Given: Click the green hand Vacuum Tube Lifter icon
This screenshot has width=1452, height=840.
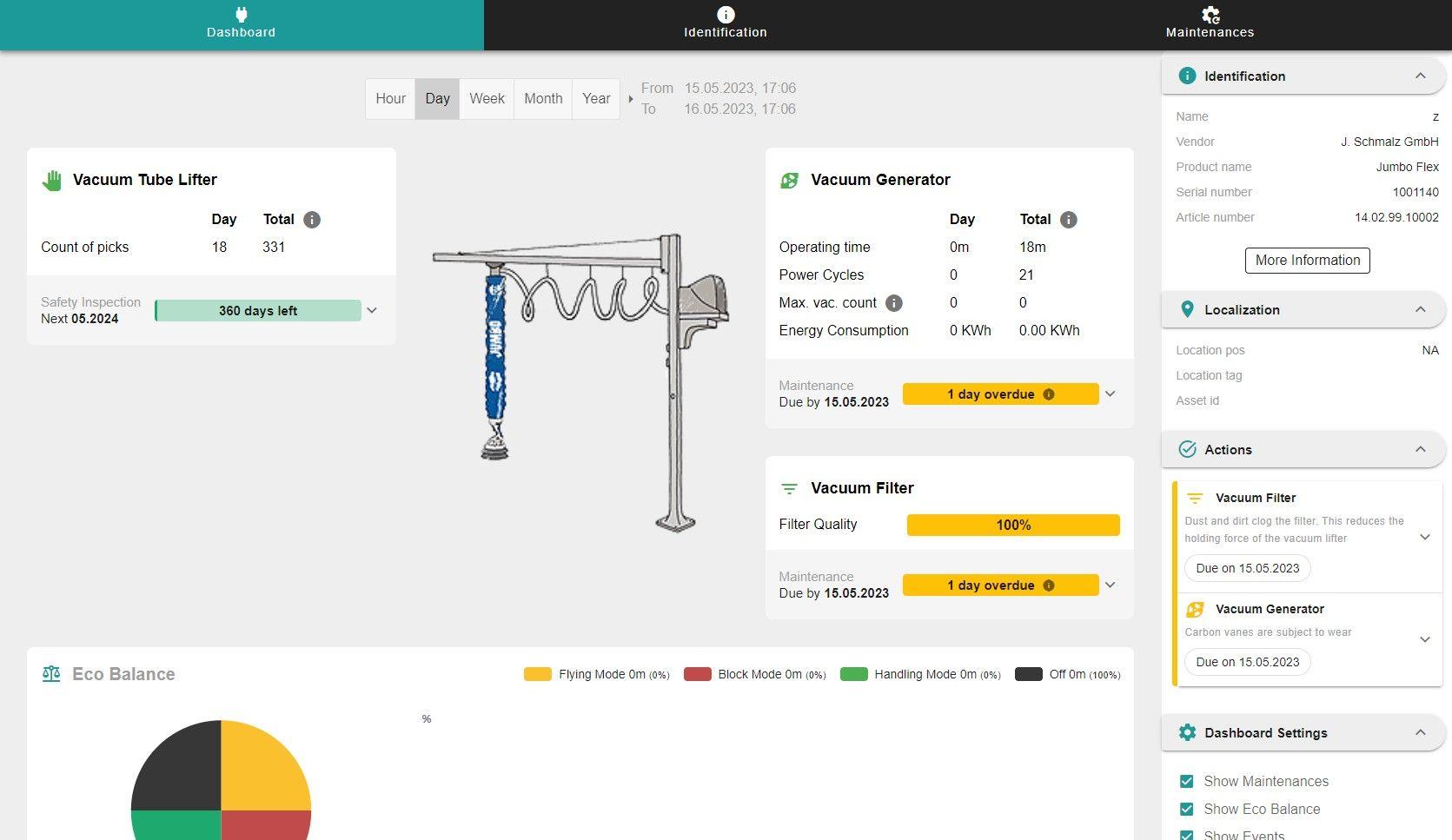Looking at the screenshot, I should 52,180.
